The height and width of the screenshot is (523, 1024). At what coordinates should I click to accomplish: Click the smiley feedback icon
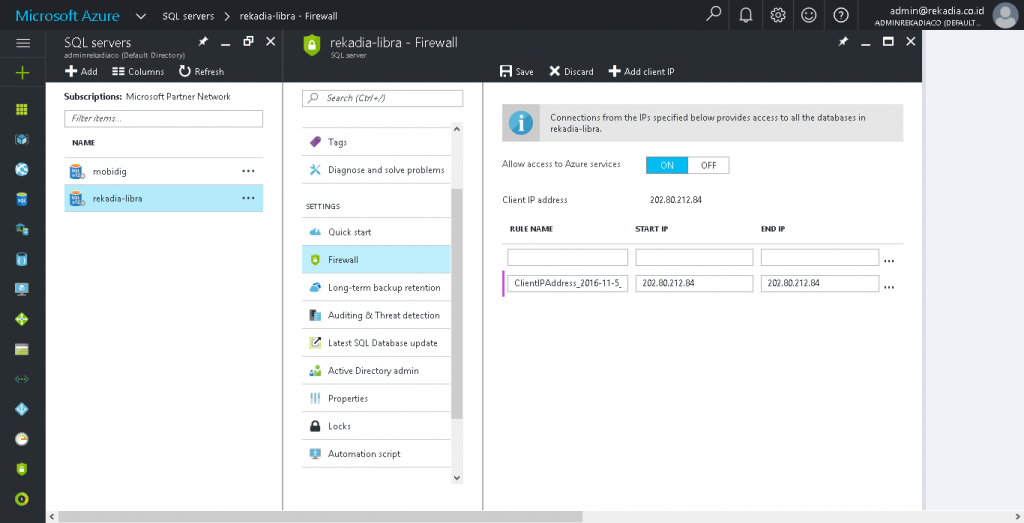808,15
